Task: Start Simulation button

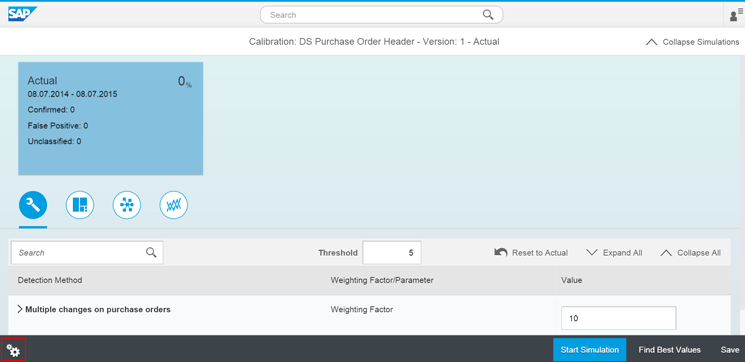Action: (x=590, y=350)
